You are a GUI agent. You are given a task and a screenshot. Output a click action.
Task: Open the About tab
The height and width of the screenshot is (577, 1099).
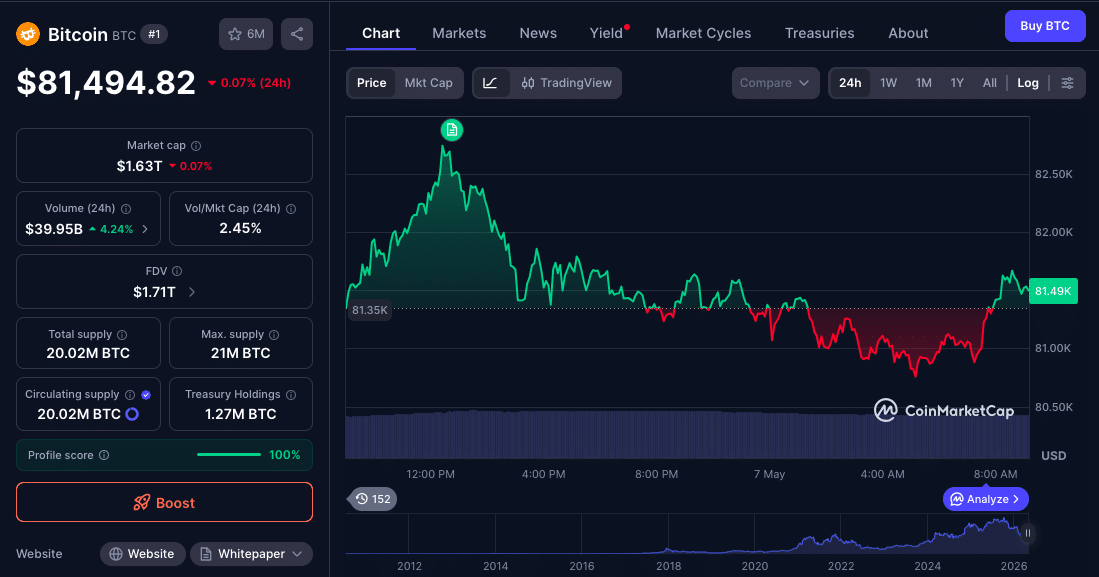click(x=908, y=33)
